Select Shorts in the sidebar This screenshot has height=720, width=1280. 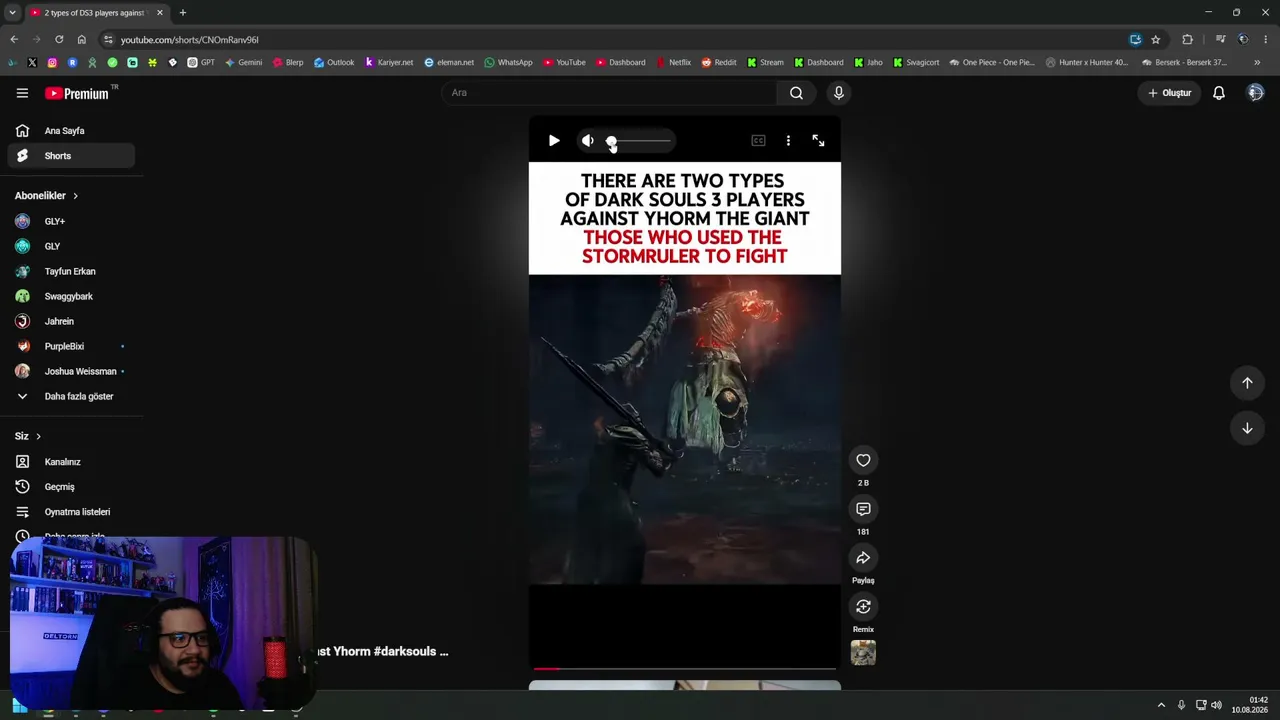71,156
